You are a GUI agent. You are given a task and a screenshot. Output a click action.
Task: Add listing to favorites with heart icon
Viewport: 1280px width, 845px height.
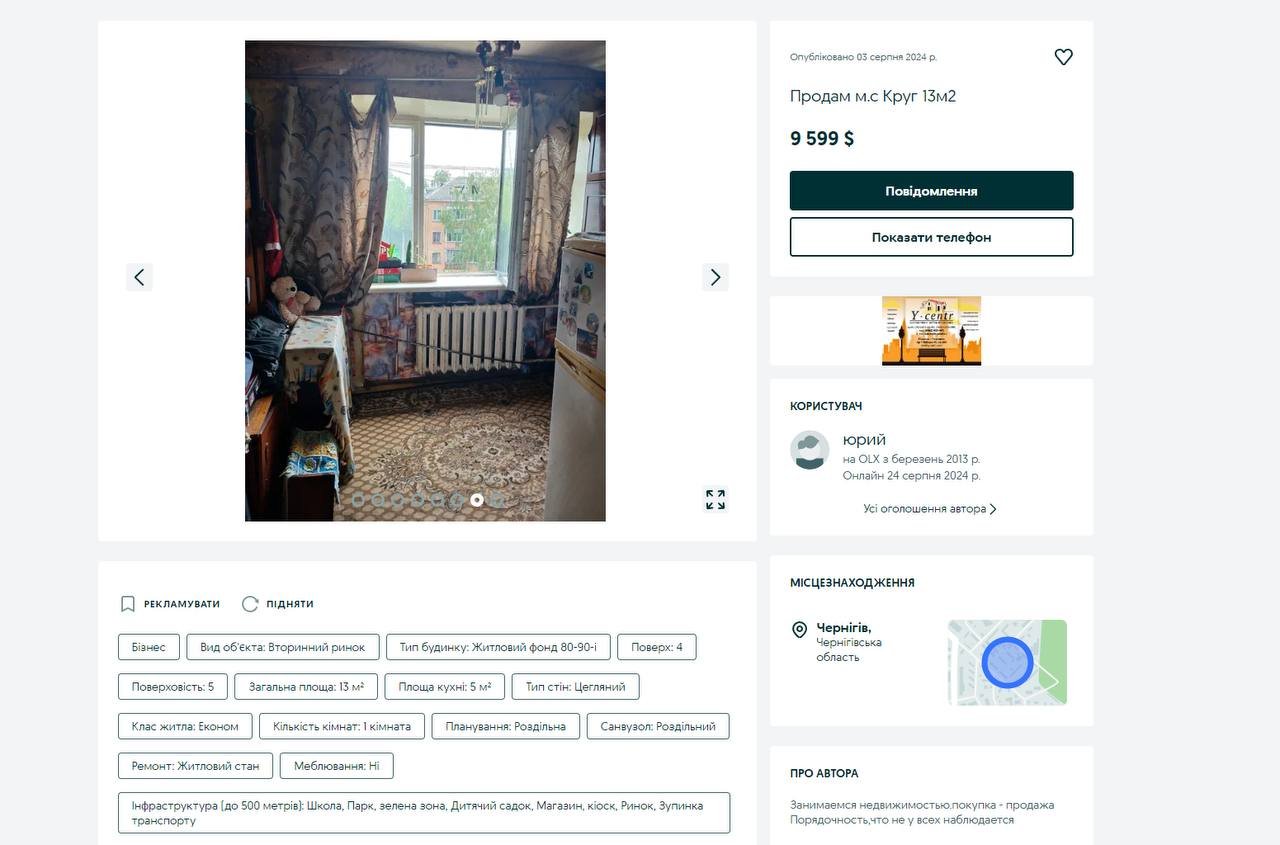(x=1063, y=57)
